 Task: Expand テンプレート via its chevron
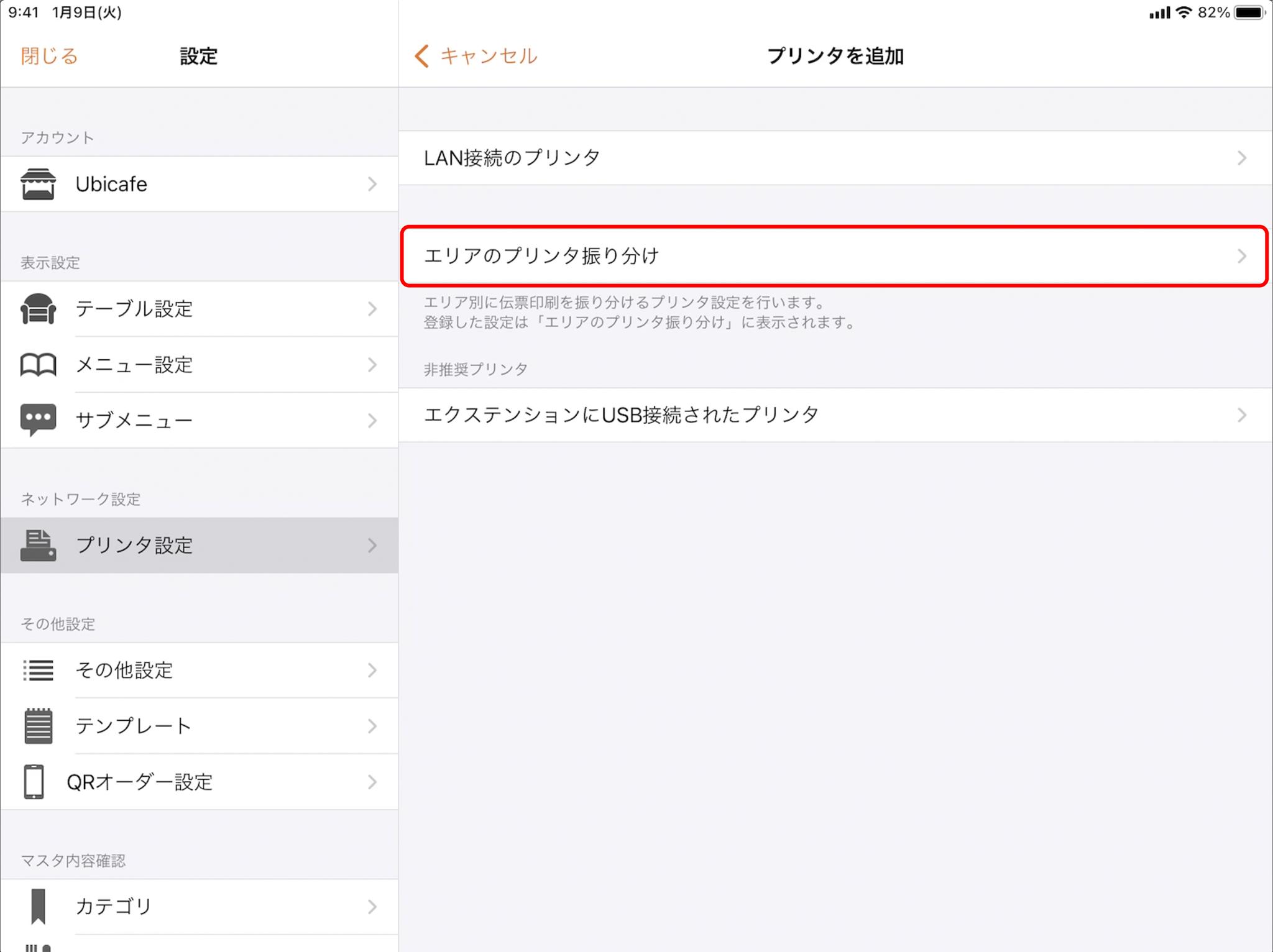(372, 726)
